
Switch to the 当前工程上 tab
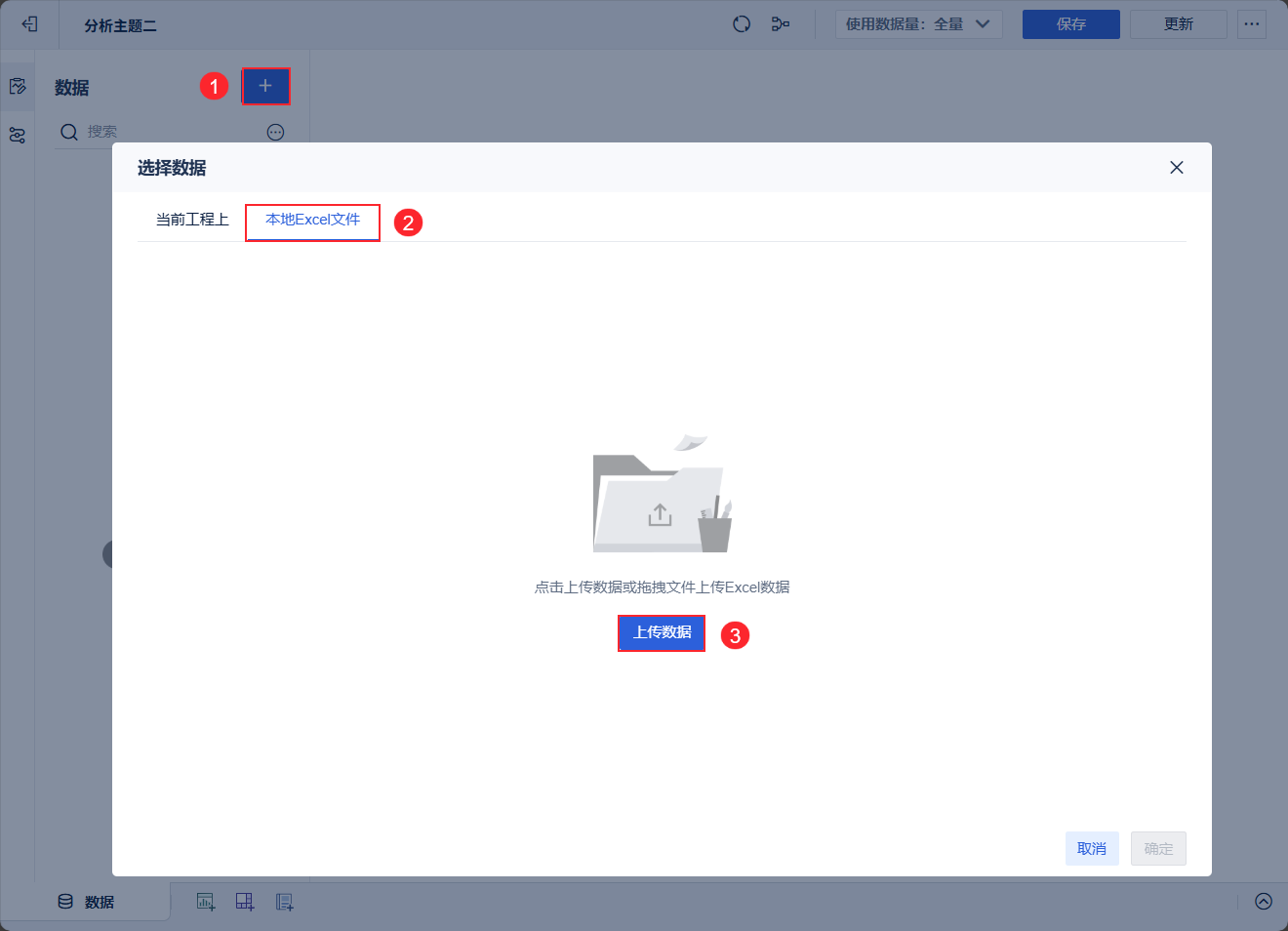pyautogui.click(x=192, y=220)
